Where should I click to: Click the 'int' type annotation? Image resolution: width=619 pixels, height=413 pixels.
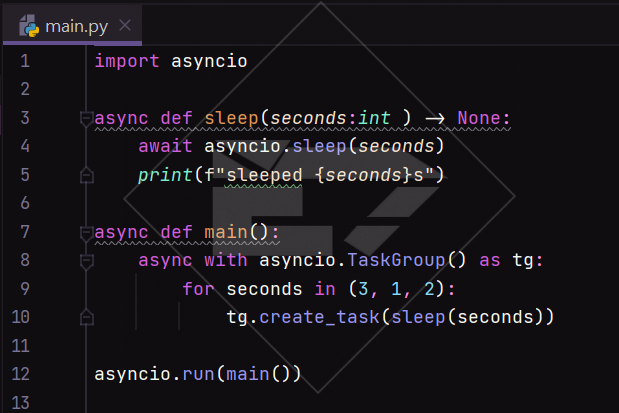(374, 118)
